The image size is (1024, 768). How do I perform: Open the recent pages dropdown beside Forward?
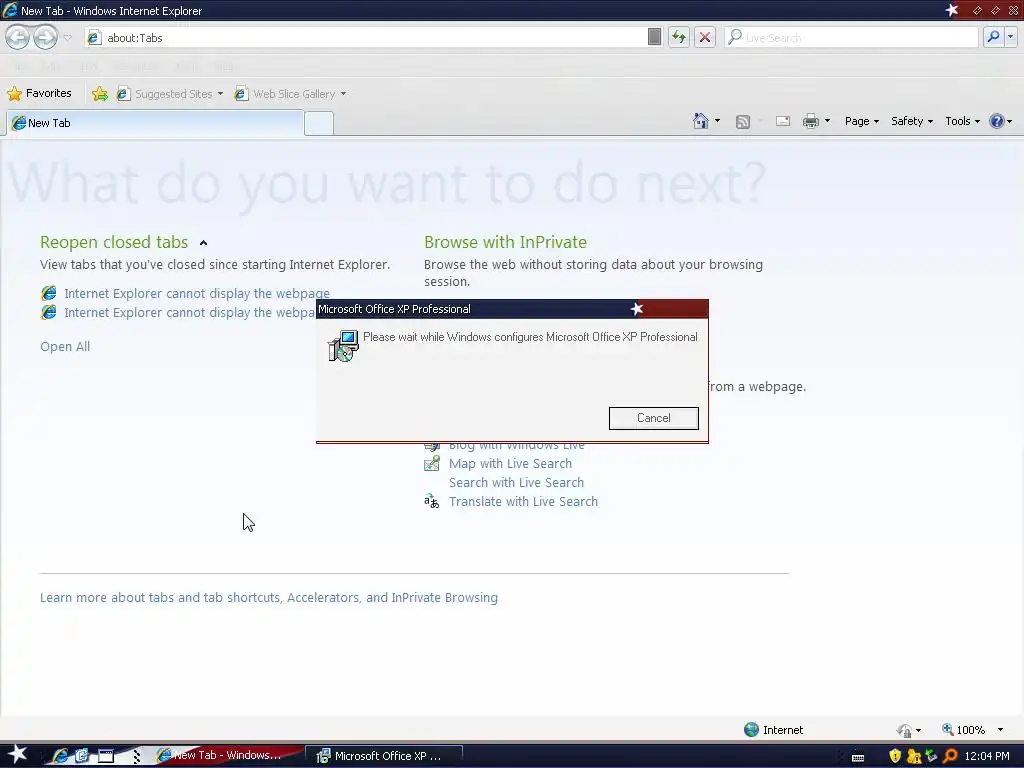[68, 37]
